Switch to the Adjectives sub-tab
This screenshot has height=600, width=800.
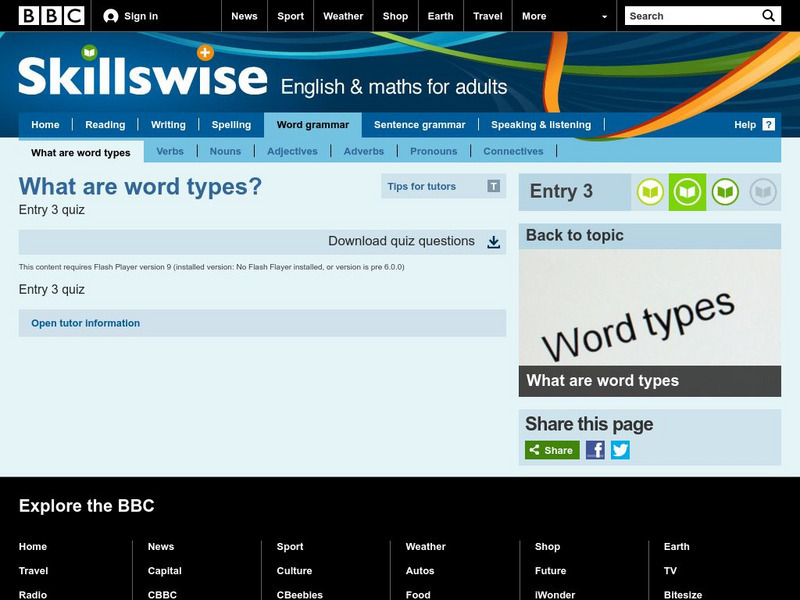[292, 152]
